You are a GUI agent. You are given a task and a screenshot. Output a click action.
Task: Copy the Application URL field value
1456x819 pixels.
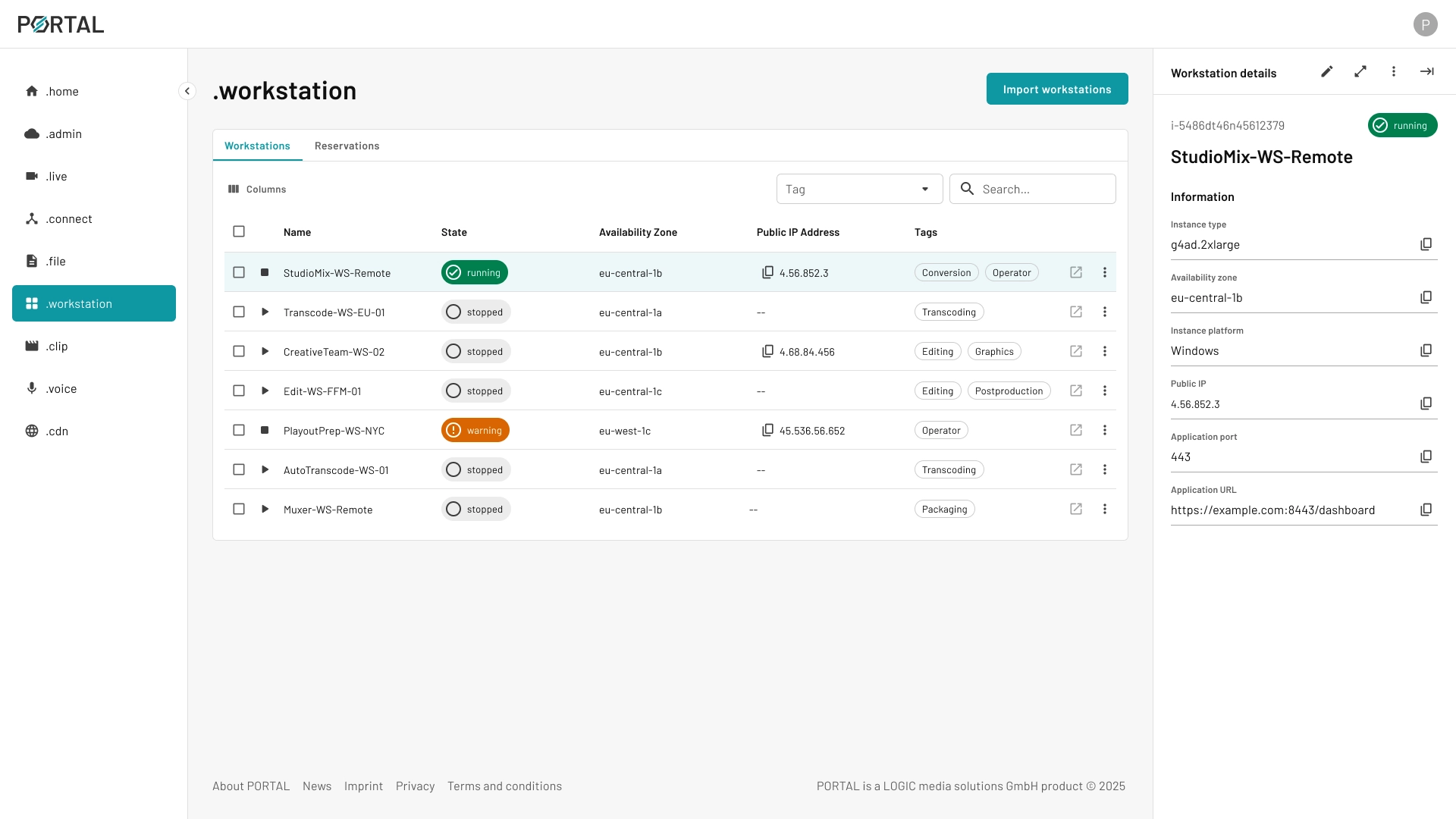(1426, 510)
